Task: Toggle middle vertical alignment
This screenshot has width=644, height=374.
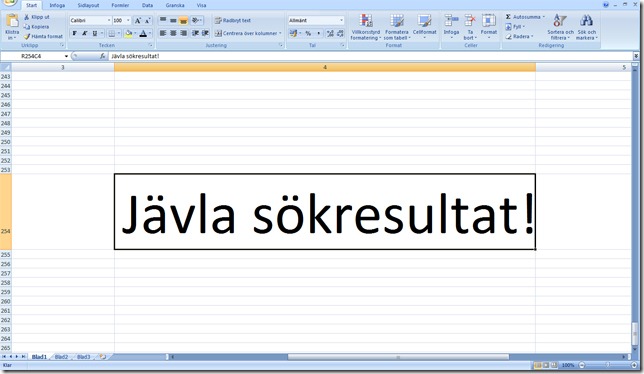Action: point(173,20)
